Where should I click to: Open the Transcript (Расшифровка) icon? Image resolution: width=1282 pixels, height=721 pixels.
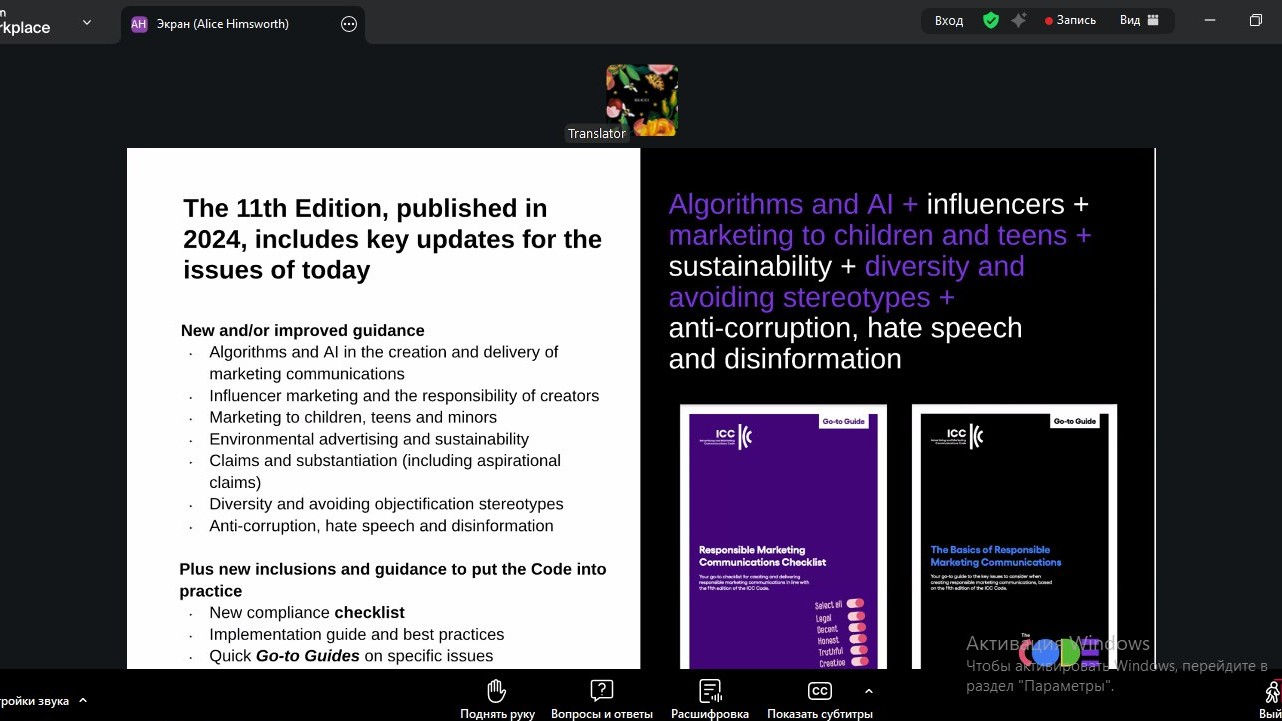710,691
